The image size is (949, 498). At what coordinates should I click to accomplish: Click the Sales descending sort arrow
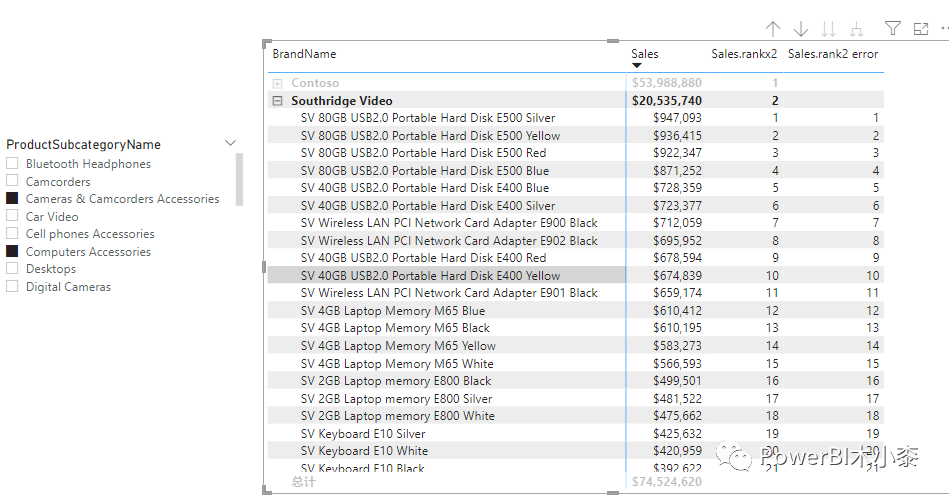[636, 65]
